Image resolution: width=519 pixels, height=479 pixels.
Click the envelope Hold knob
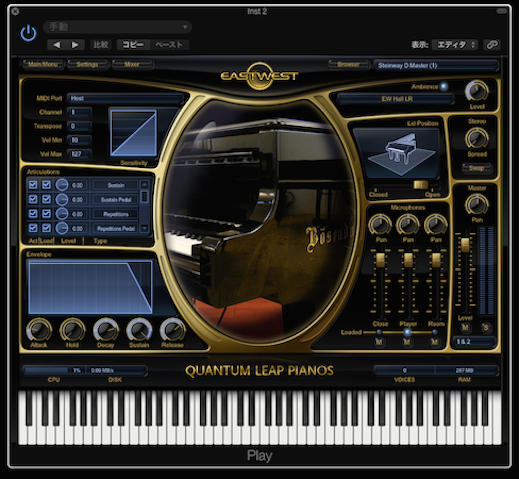[x=72, y=330]
